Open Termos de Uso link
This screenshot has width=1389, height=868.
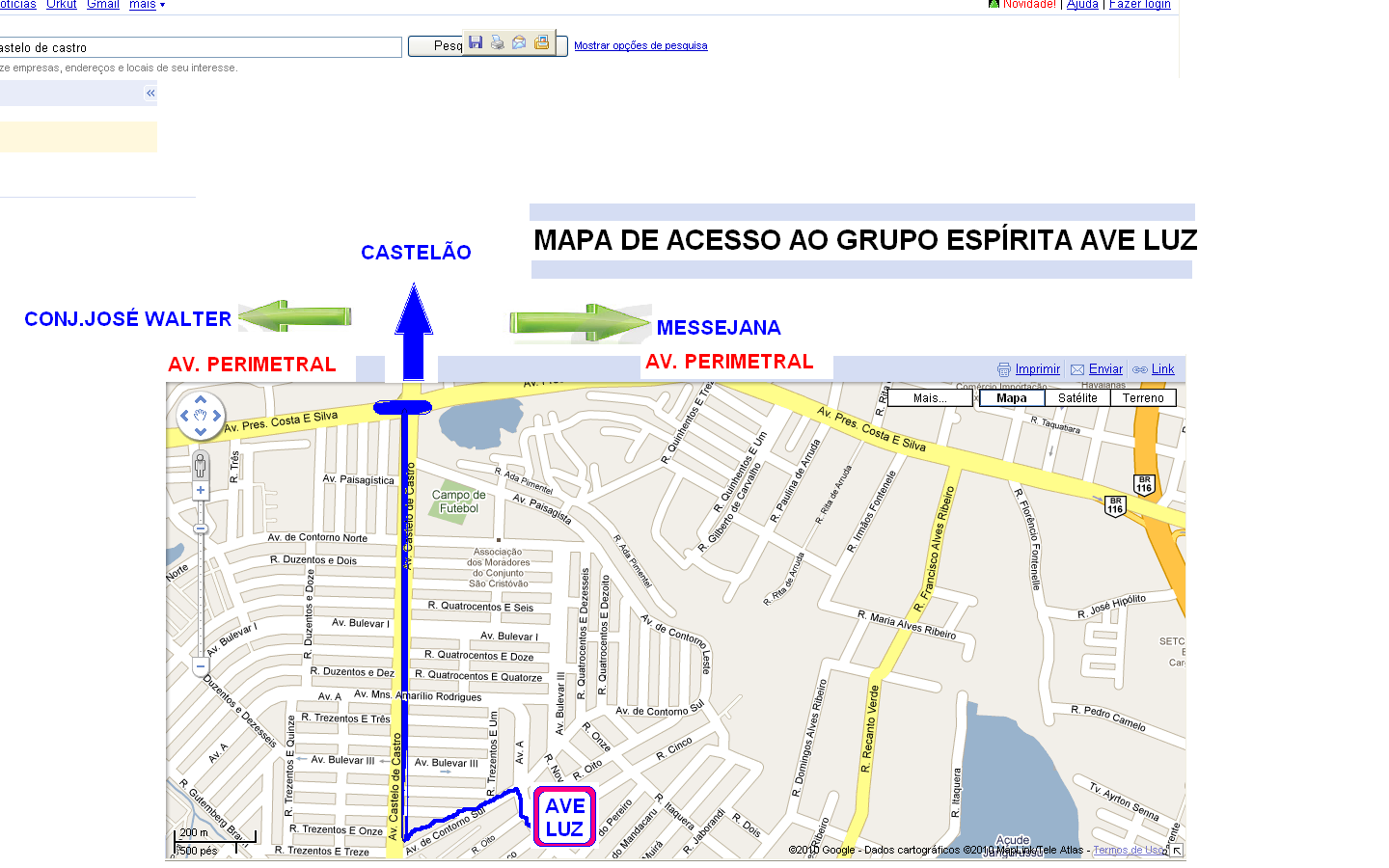[1130, 850]
